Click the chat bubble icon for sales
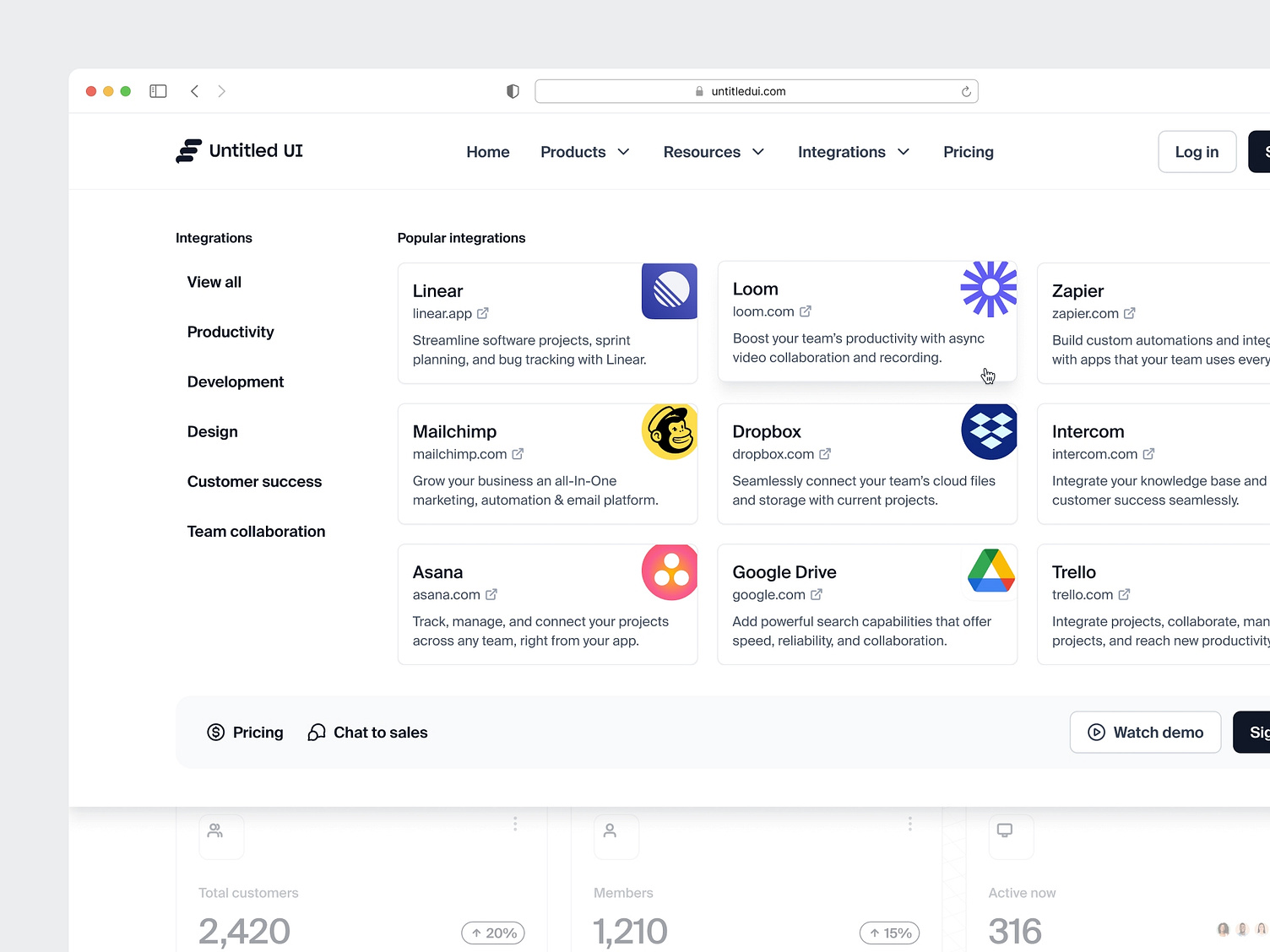This screenshot has width=1270, height=952. coord(317,733)
